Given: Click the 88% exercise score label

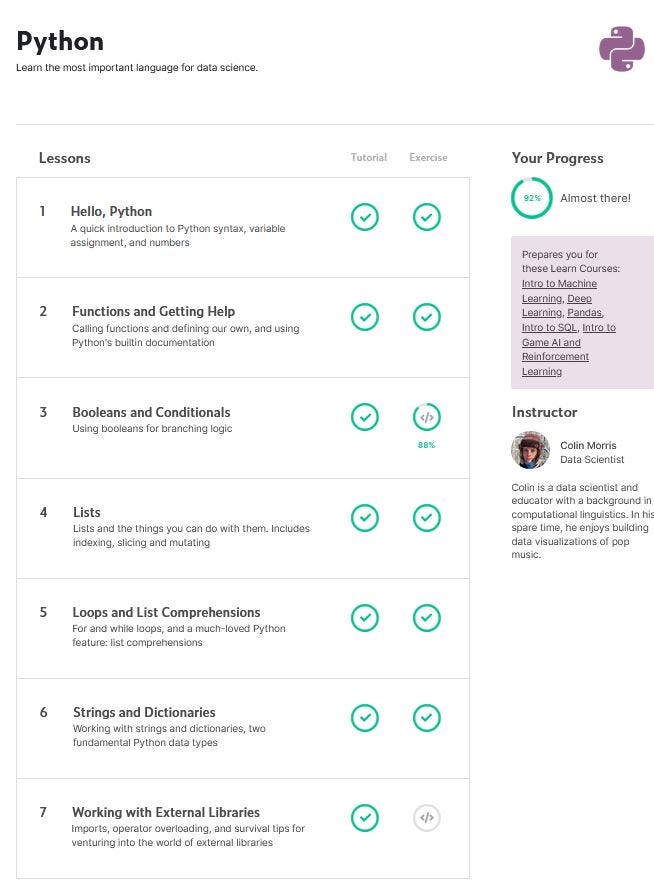Looking at the screenshot, I should pyautogui.click(x=427, y=444).
